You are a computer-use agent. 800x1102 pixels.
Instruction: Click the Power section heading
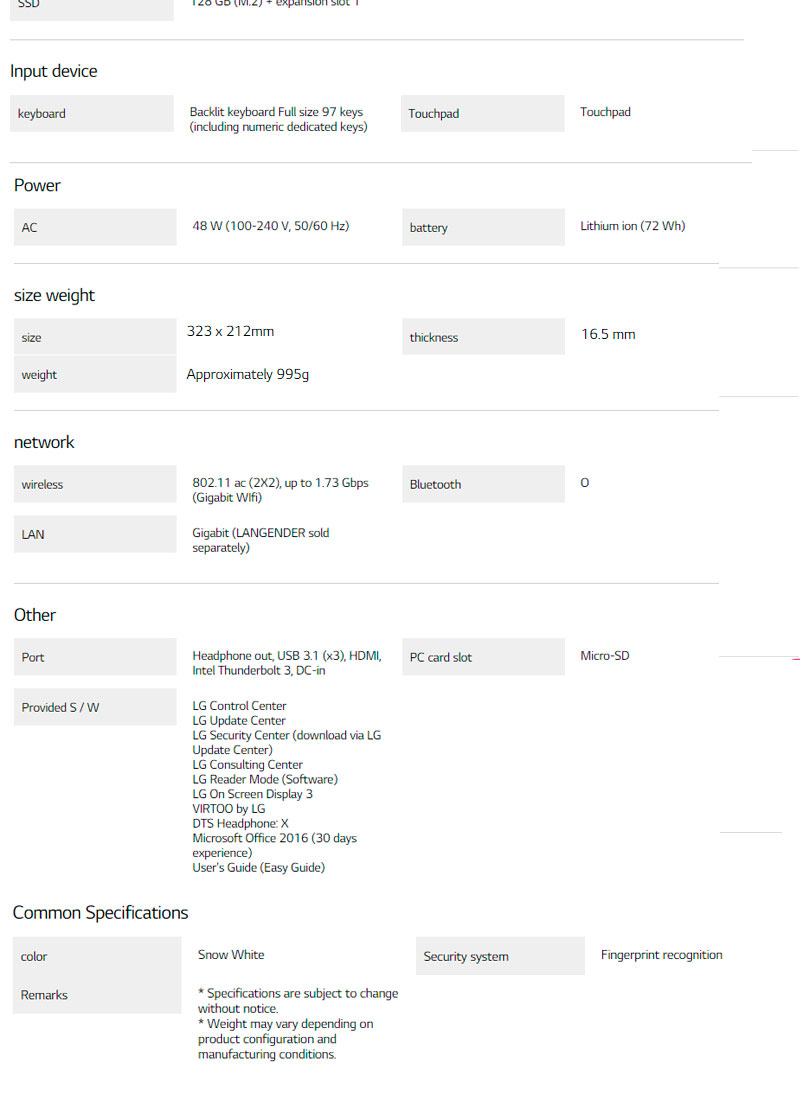(x=37, y=185)
